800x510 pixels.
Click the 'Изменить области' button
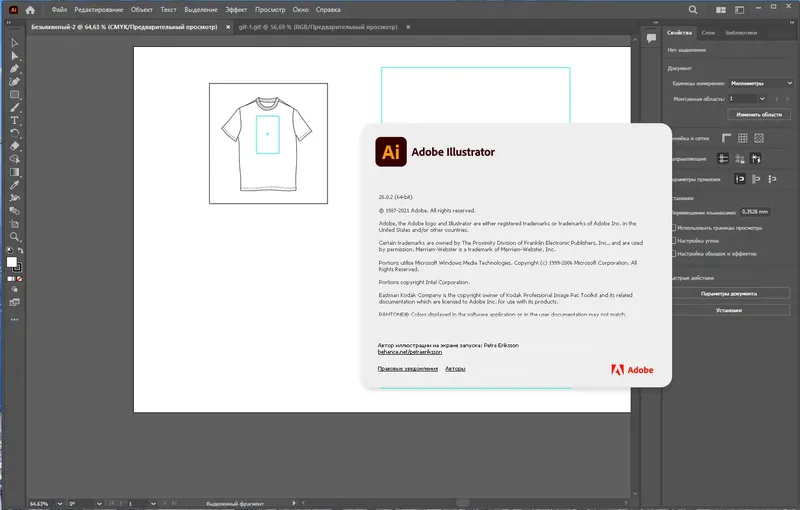[x=759, y=115]
